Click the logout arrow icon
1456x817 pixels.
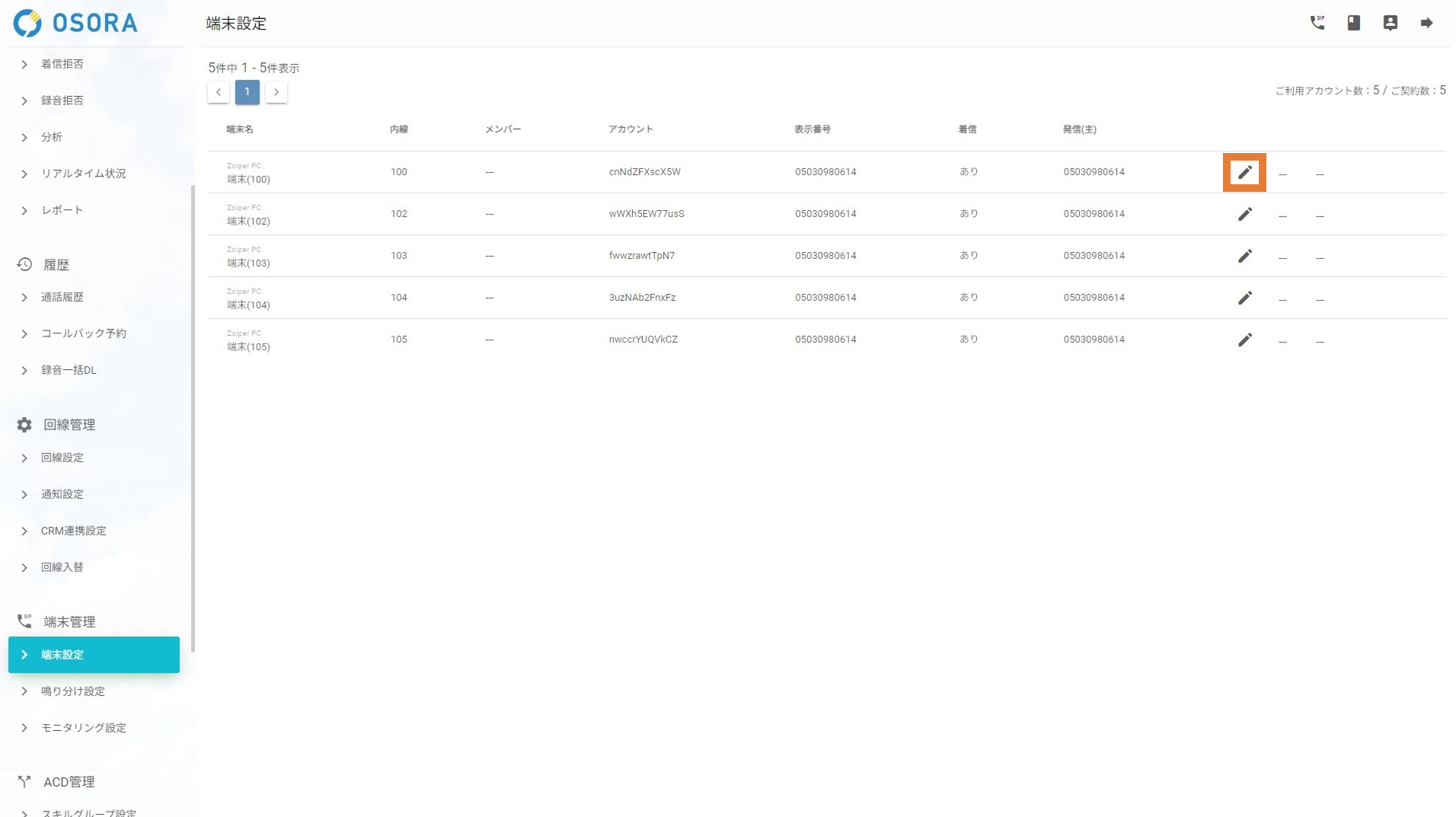1426,23
